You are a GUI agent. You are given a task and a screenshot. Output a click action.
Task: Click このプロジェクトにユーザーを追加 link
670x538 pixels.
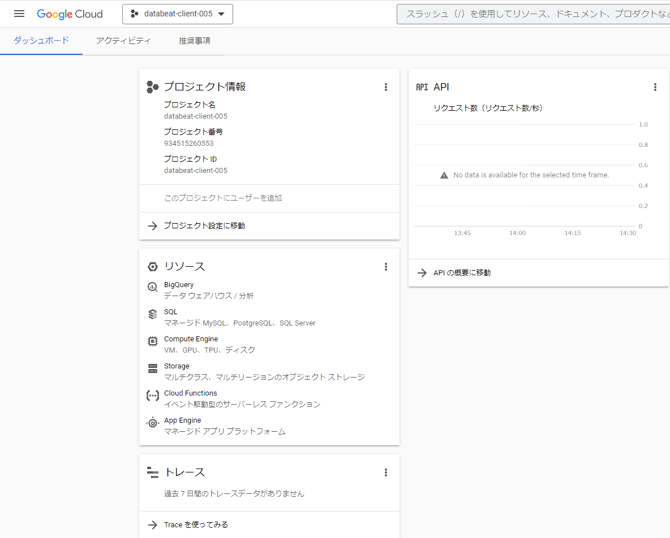(x=223, y=198)
